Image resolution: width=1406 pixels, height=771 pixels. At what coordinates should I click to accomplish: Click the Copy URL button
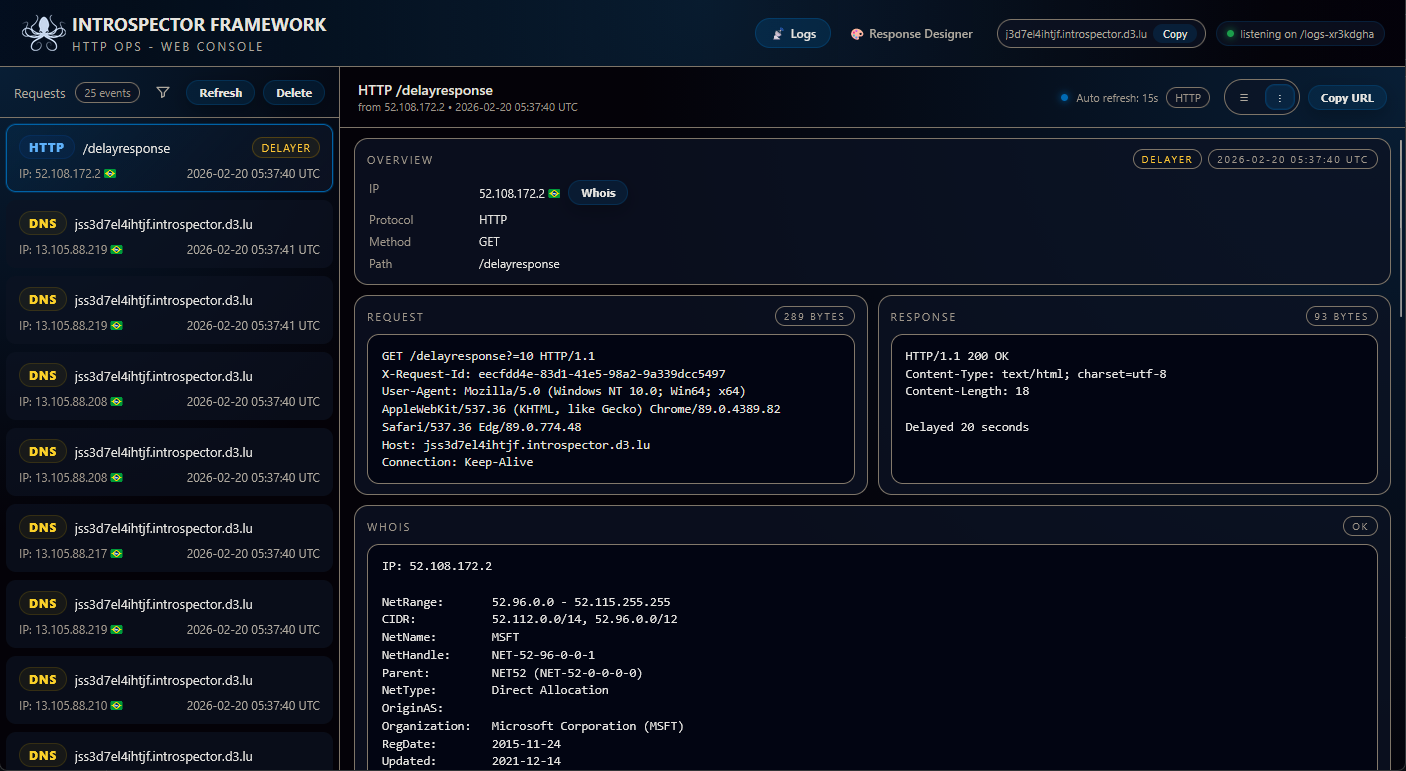1347,98
